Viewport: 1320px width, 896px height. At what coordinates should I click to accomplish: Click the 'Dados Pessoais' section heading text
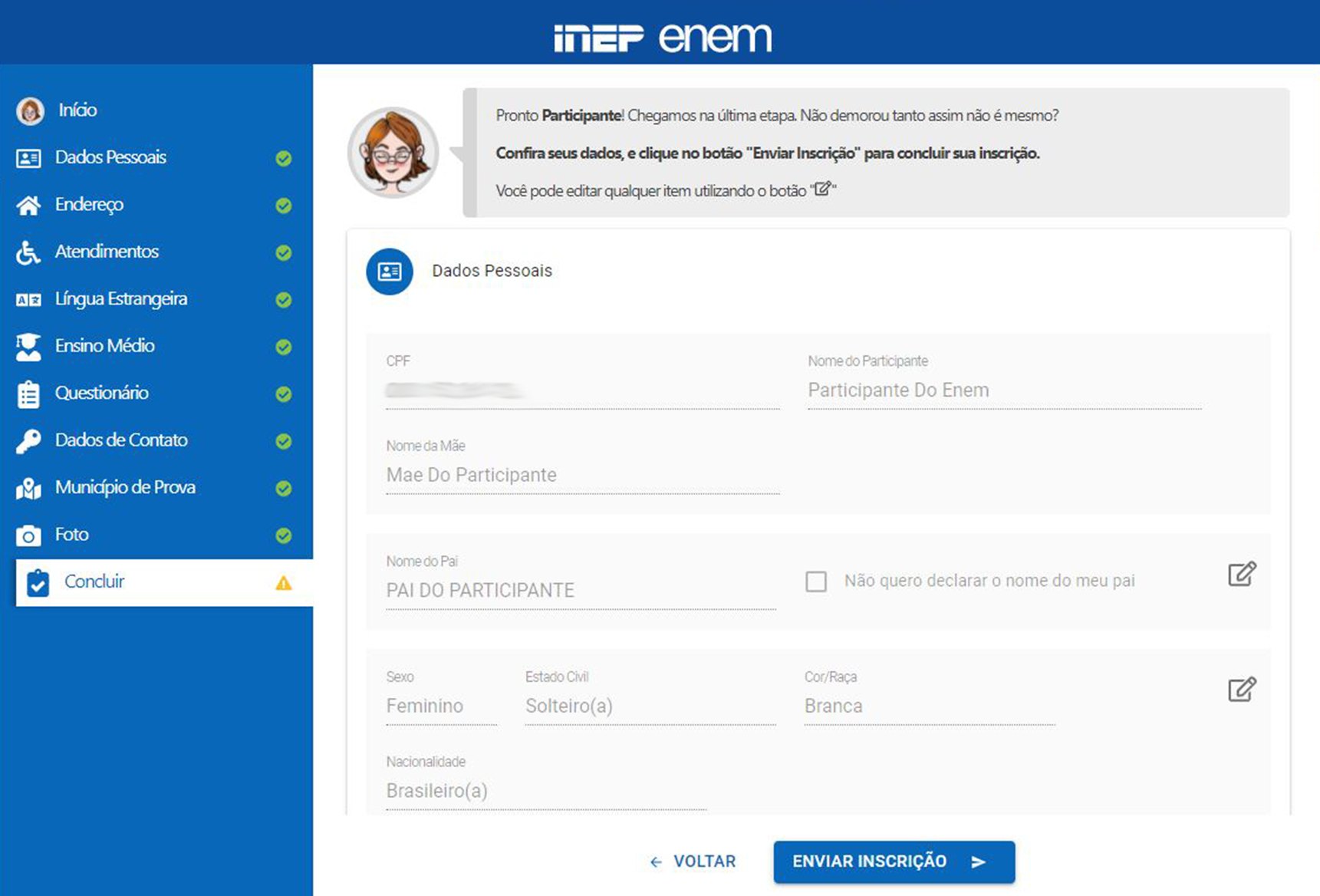492,271
